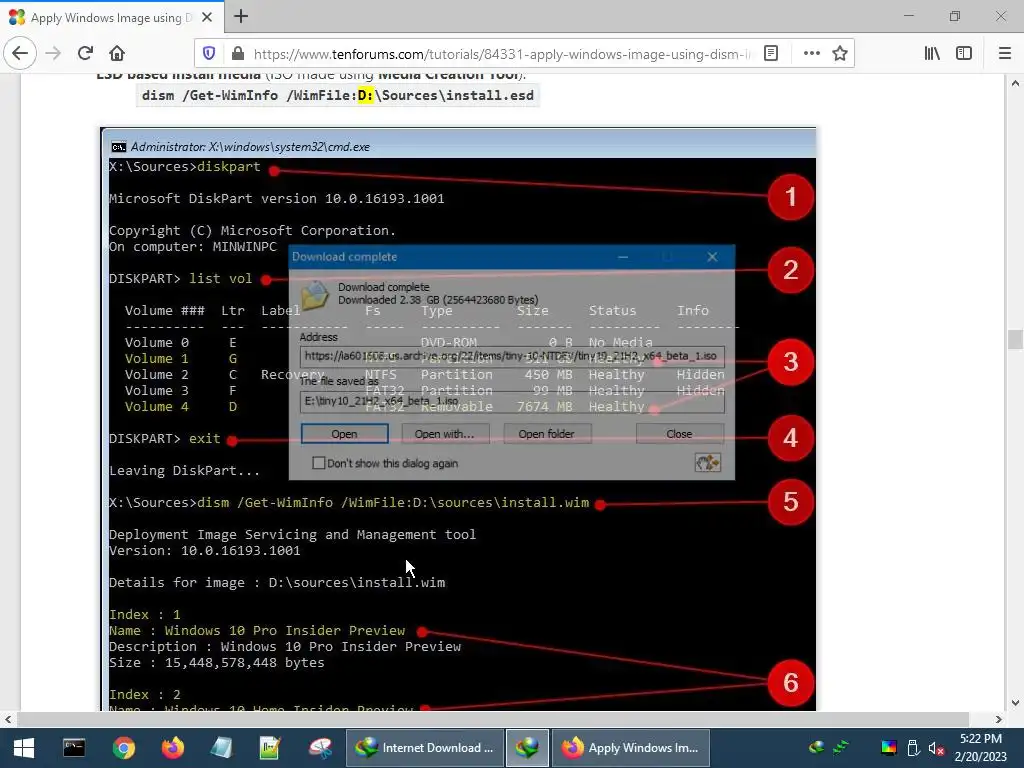
Task: Toggle reader view icon
Action: 771,54
